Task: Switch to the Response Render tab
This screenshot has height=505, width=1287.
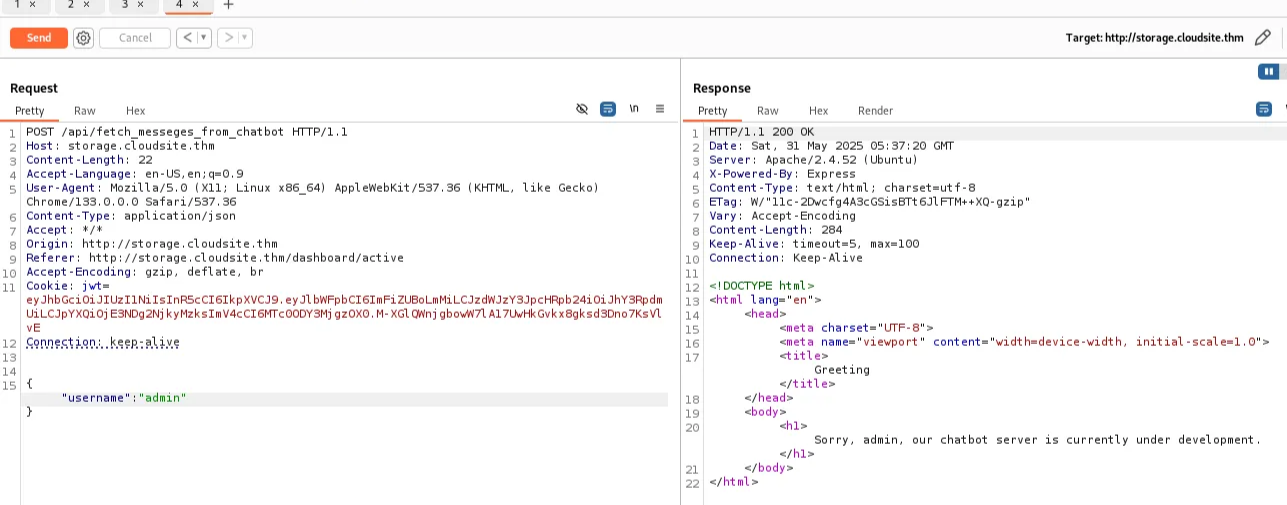Action: (x=875, y=111)
